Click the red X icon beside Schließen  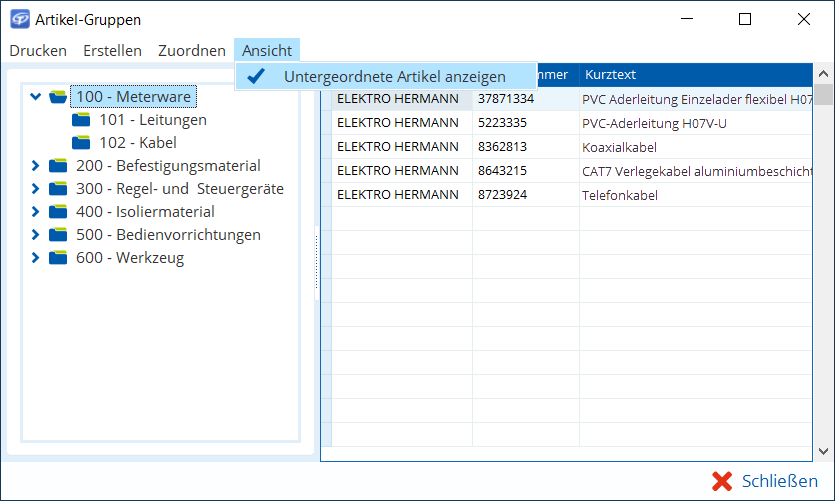(x=722, y=481)
